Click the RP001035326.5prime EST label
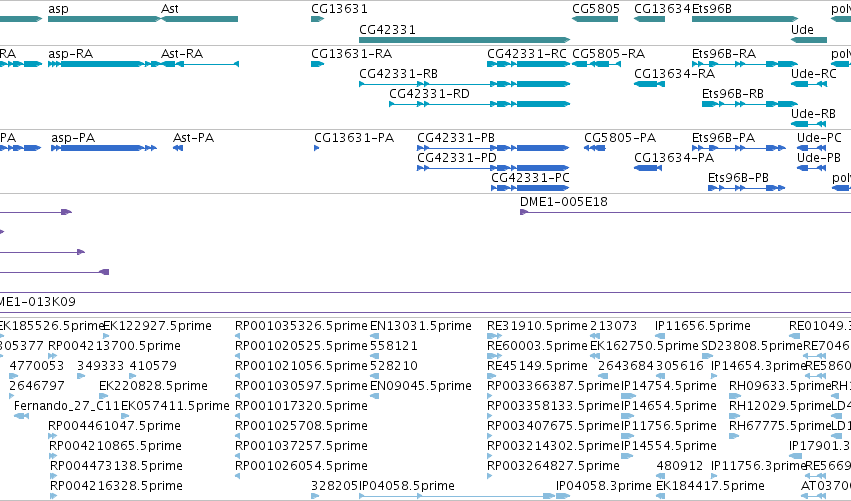 [x=301, y=326]
